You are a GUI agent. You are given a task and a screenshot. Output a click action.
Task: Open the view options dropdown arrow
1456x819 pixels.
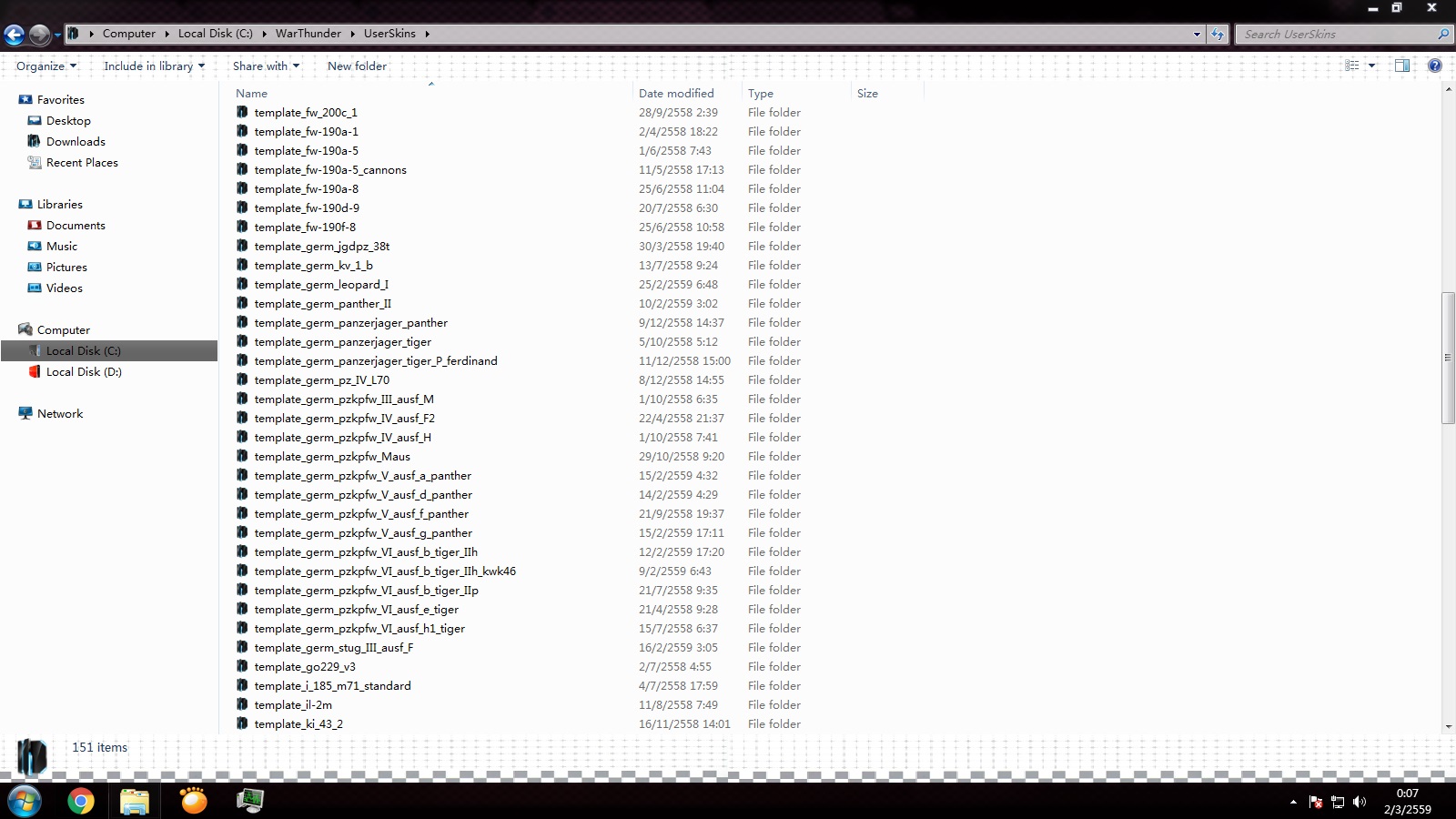pyautogui.click(x=1371, y=66)
